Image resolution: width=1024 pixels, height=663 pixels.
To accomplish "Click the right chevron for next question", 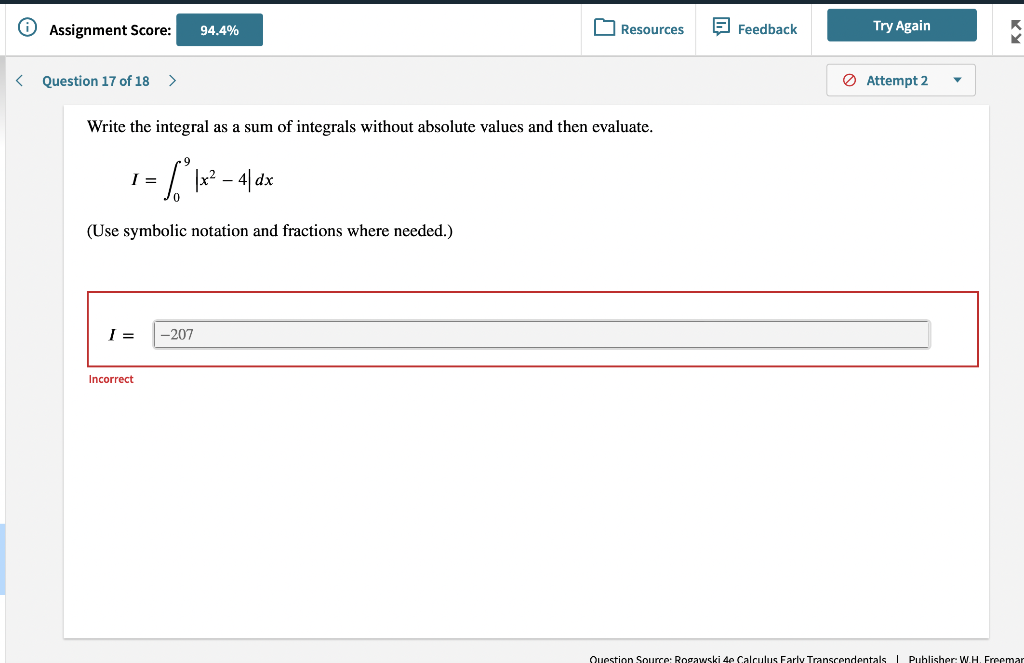I will (171, 80).
